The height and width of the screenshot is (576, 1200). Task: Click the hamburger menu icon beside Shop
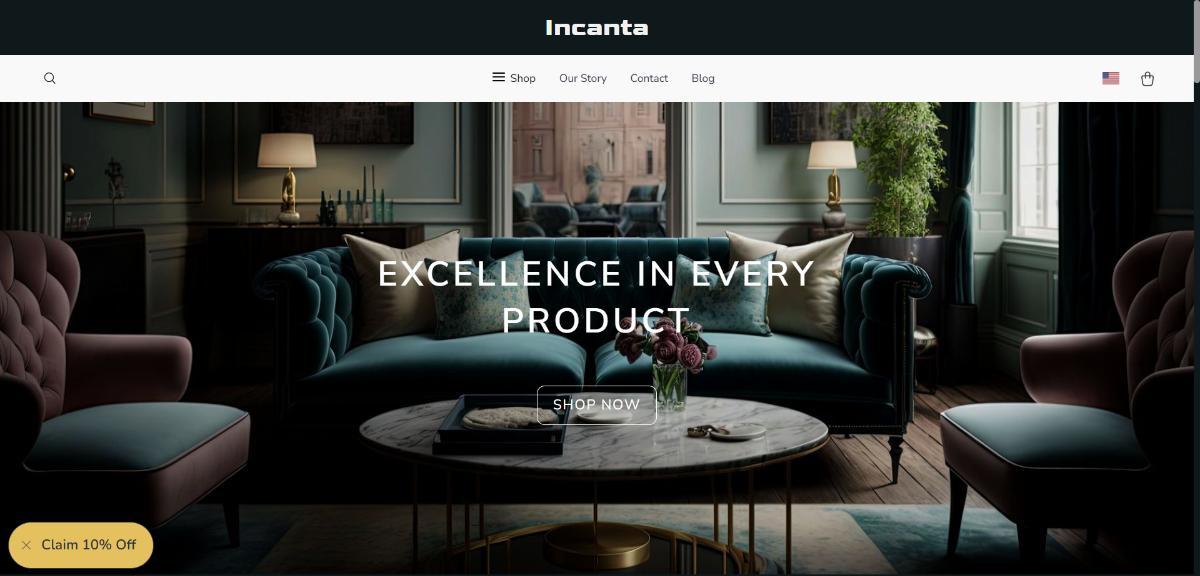[x=498, y=77]
